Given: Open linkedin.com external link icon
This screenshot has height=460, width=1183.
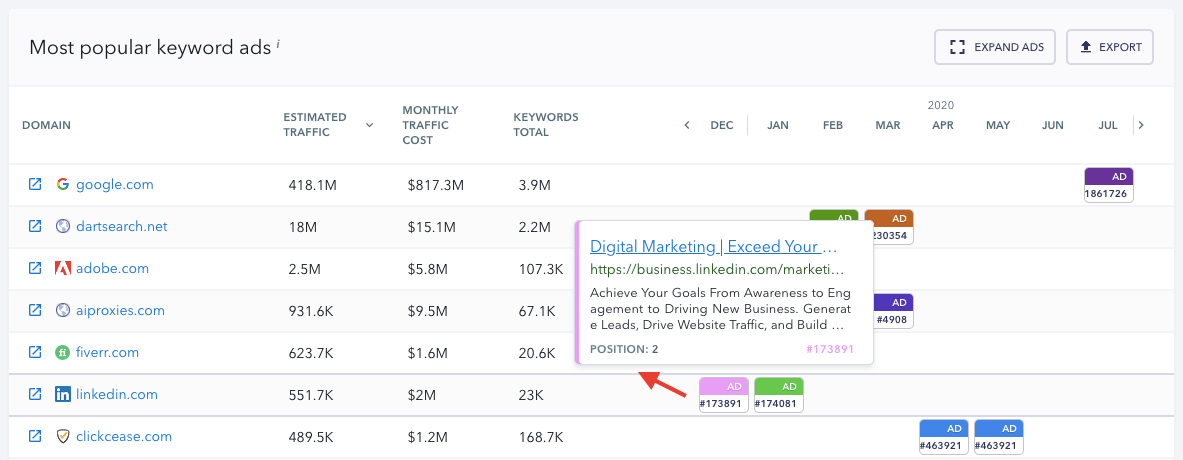Looking at the screenshot, I should pyautogui.click(x=35, y=394).
